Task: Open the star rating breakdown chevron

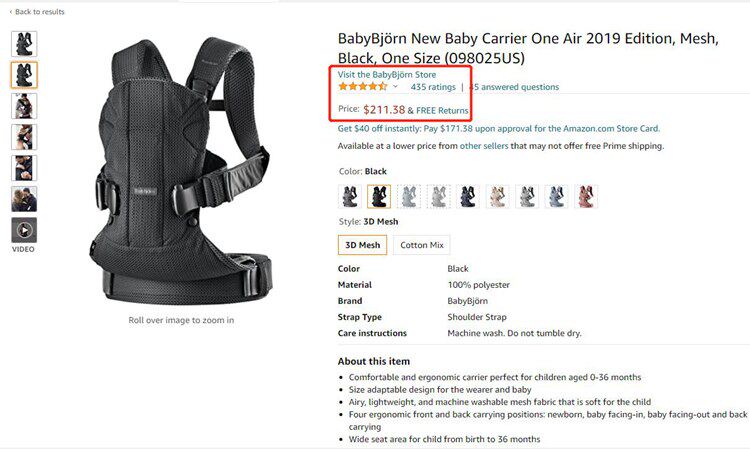Action: tap(396, 87)
